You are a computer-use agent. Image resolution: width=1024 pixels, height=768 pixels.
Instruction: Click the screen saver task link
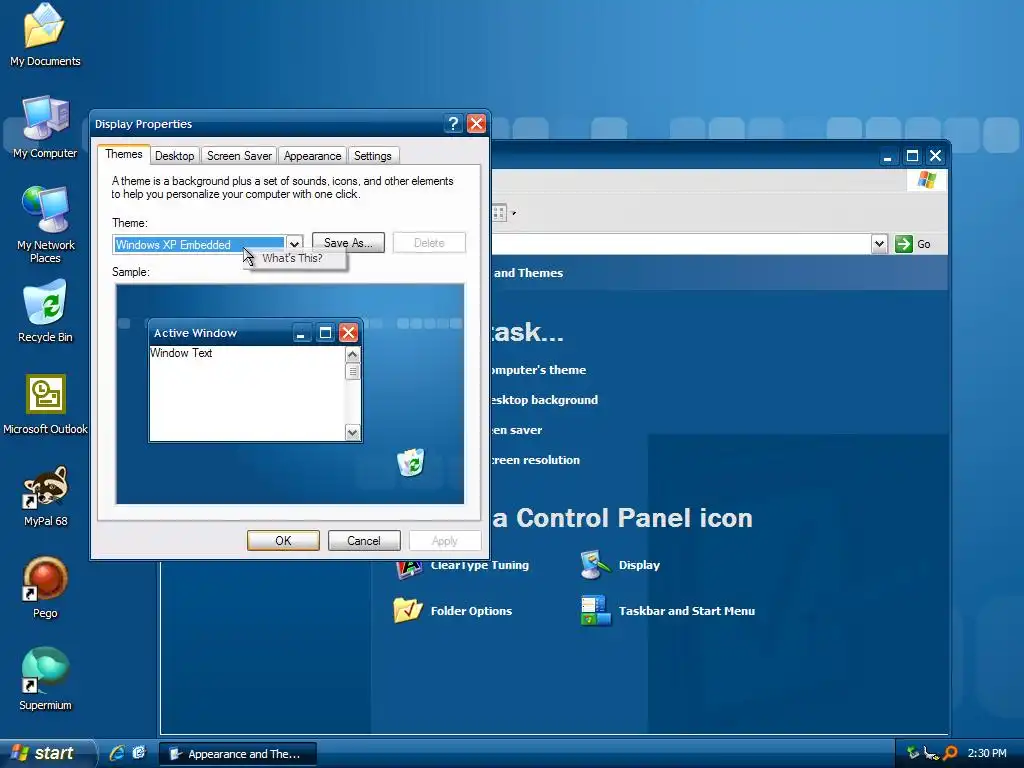(517, 430)
